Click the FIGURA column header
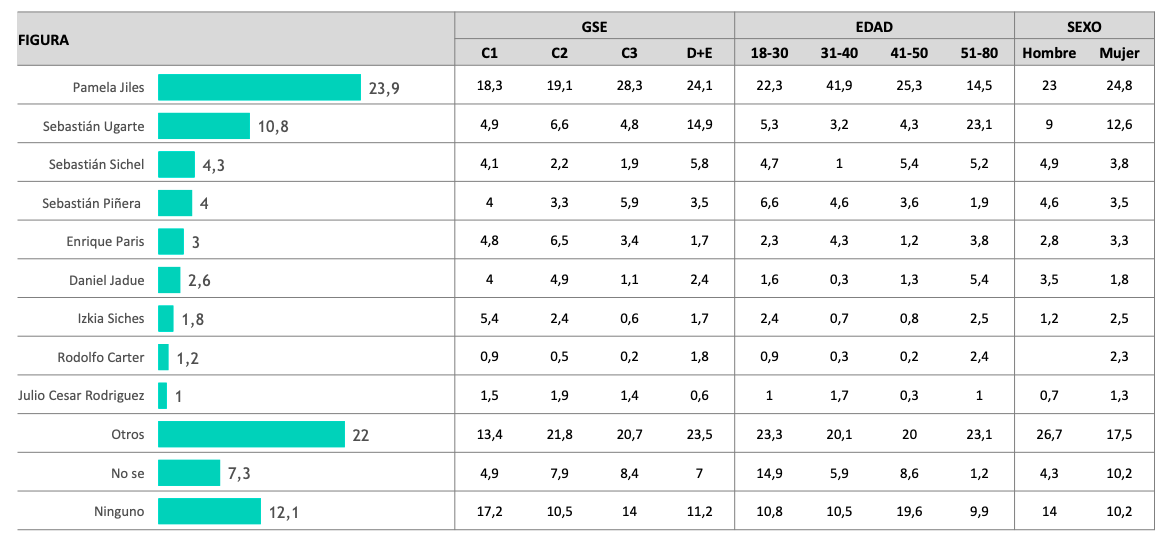 [x=44, y=40]
